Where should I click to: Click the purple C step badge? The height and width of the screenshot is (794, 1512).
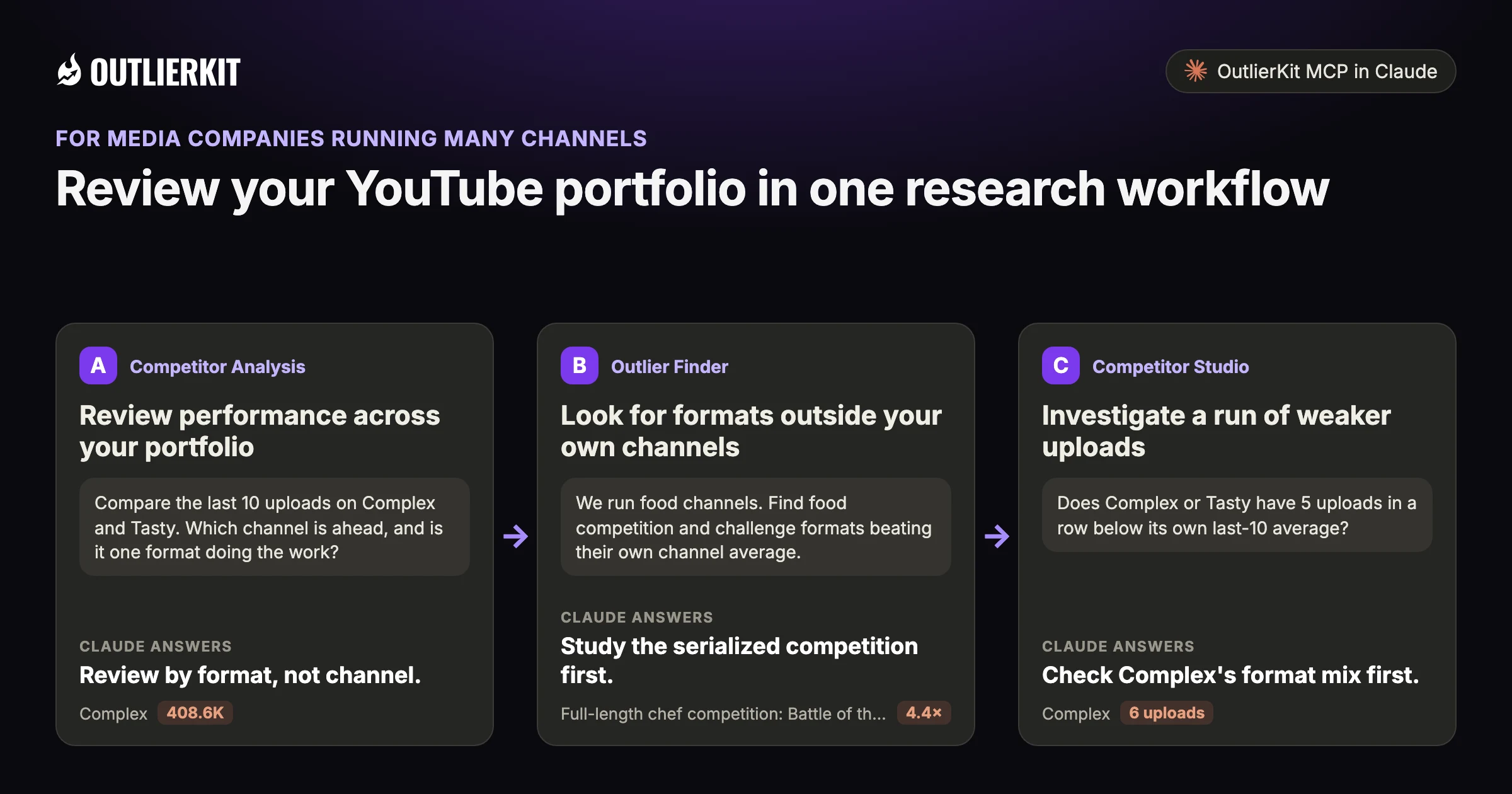click(1061, 365)
